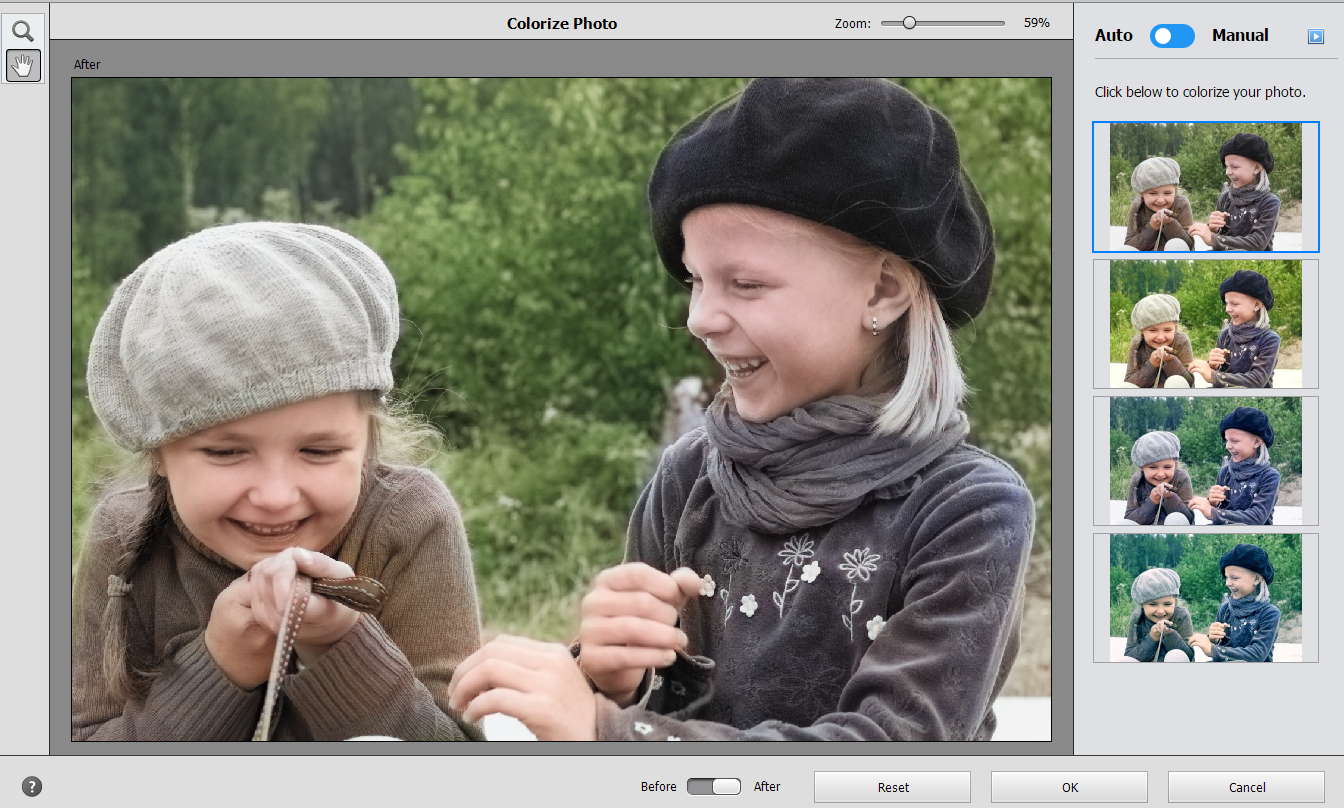1344x808 pixels.
Task: Select the second colorize variation thumbnail
Action: click(1205, 324)
